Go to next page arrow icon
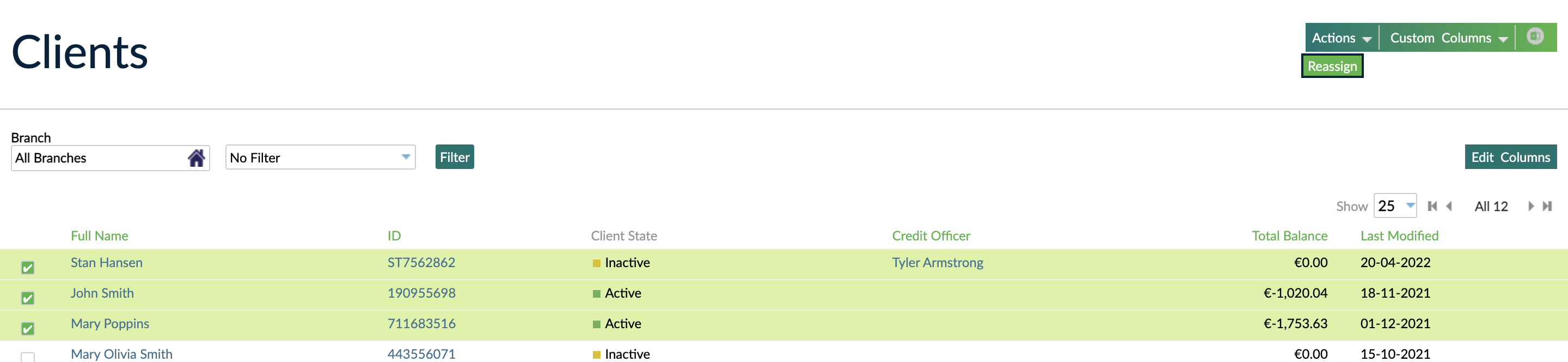Screen dimensions: 1568x362 (x=1530, y=207)
